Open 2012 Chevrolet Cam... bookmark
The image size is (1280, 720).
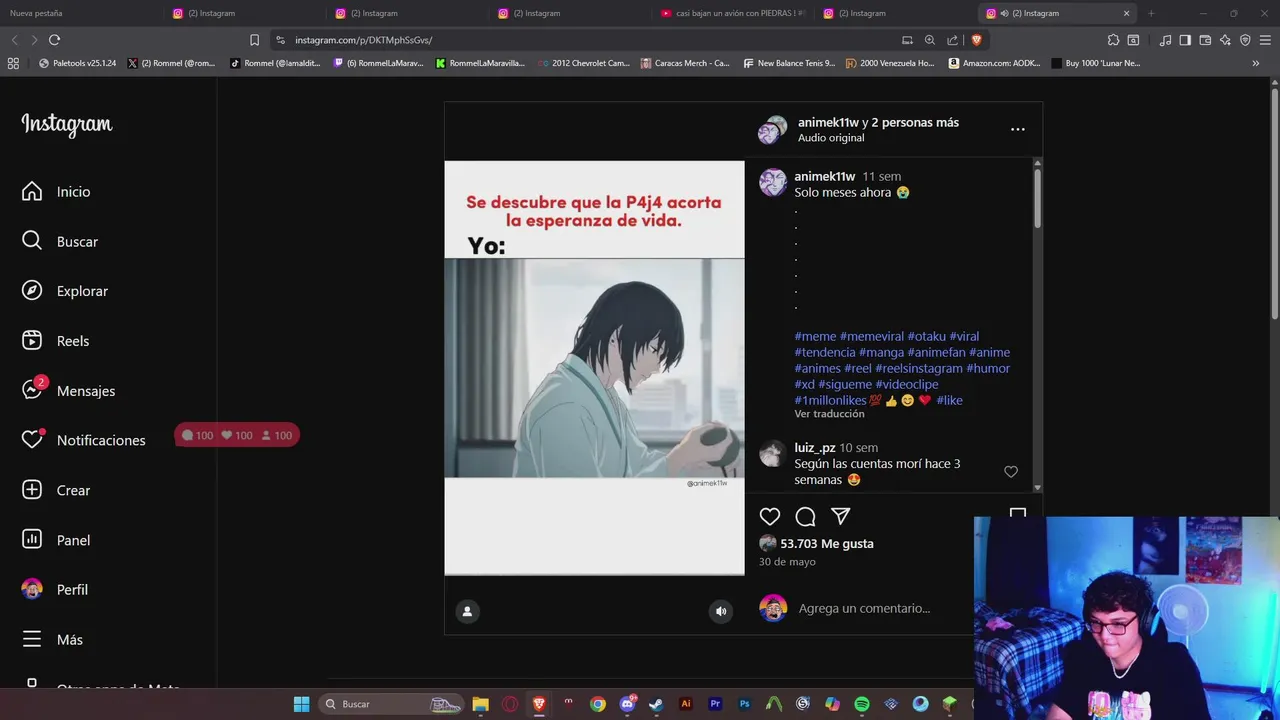click(x=583, y=63)
